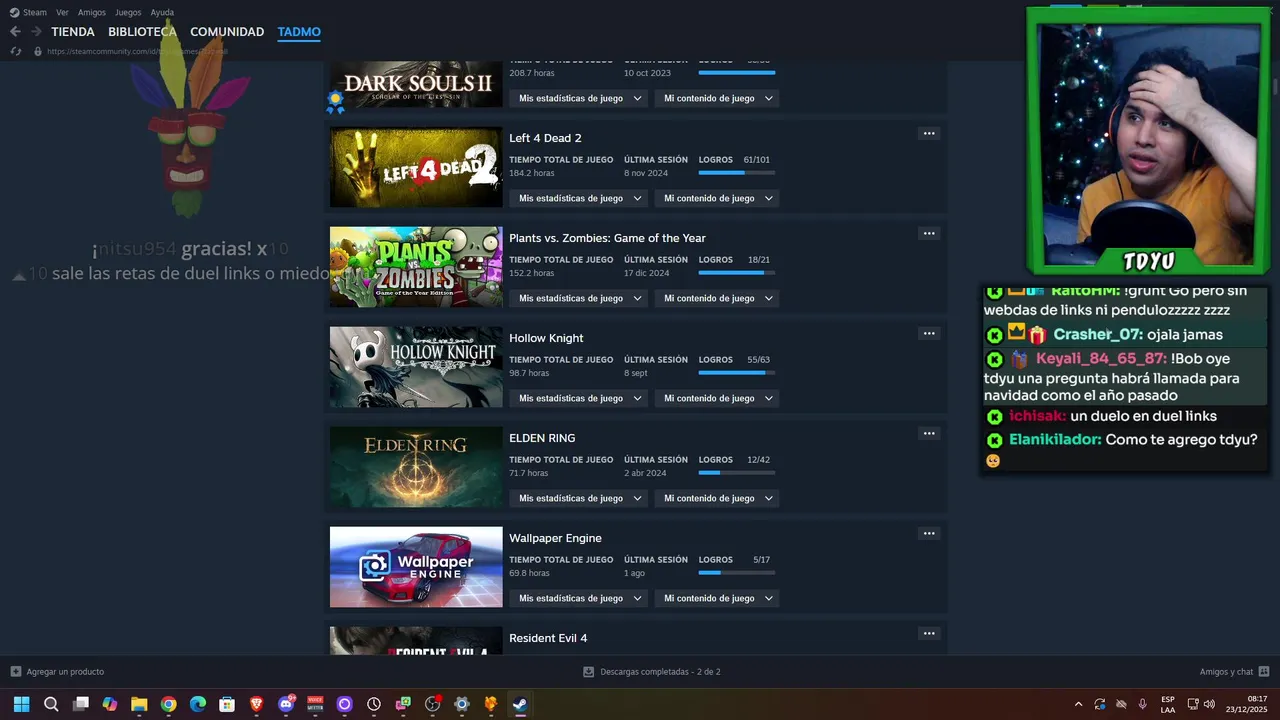Click Hollow Knight achievements progress bar

click(x=736, y=373)
